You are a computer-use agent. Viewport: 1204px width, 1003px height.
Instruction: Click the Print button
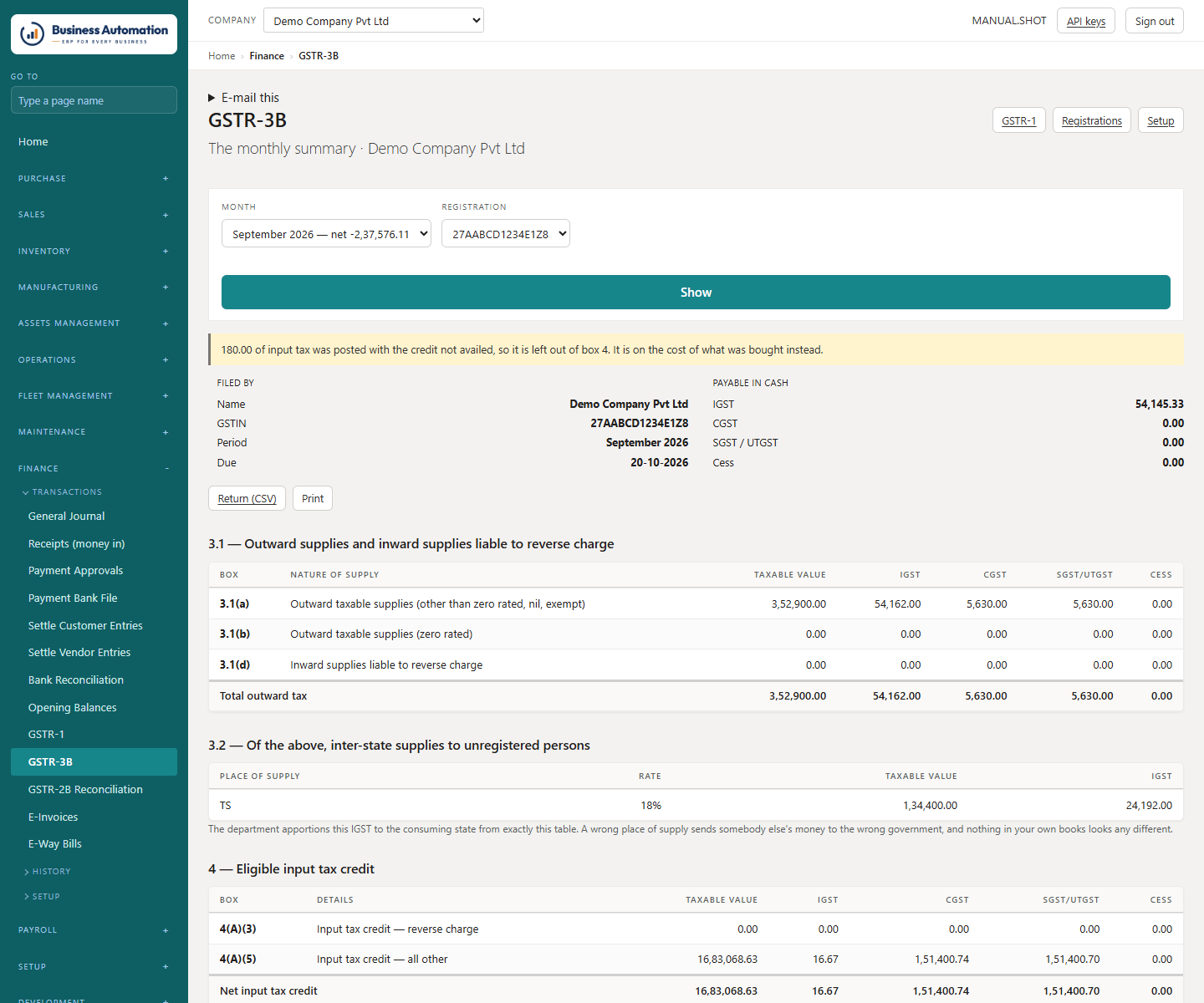click(313, 498)
